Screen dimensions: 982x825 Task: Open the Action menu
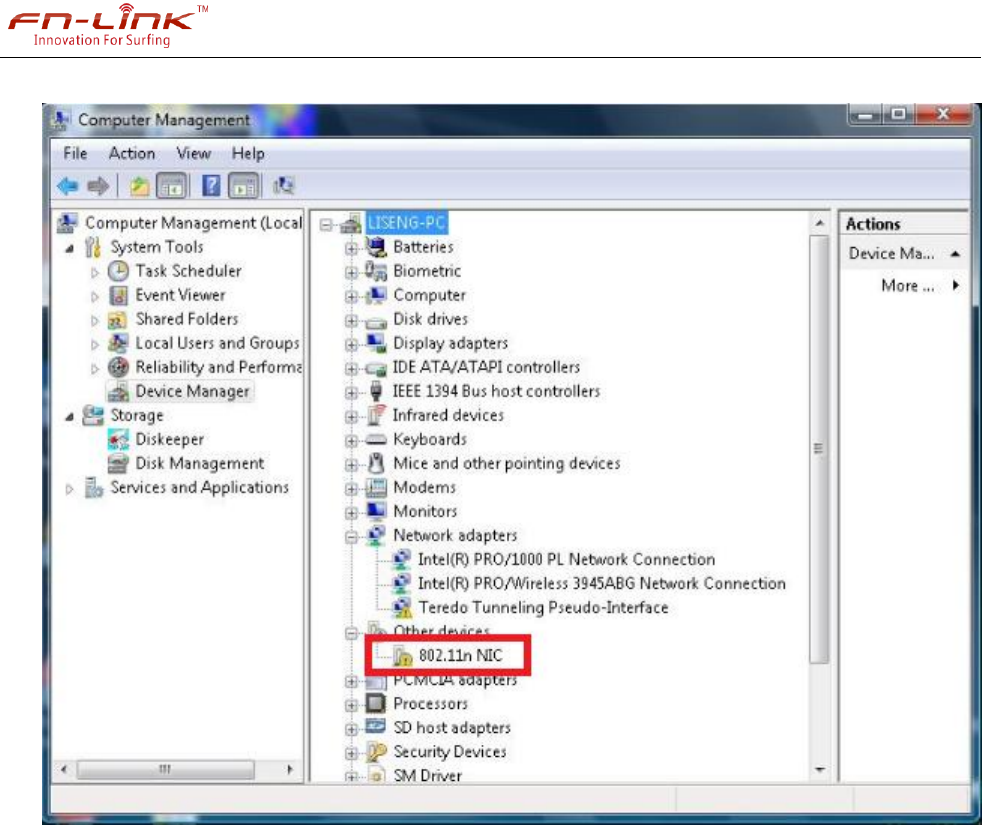coord(132,153)
